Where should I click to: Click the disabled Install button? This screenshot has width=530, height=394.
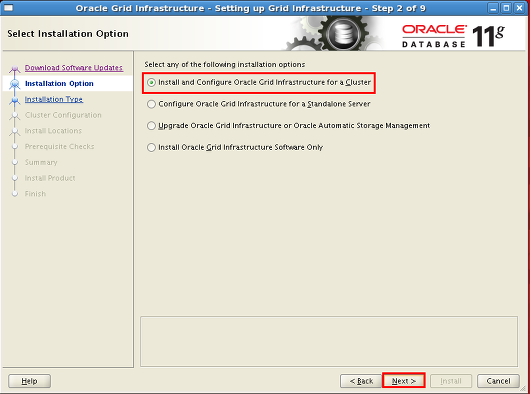click(x=451, y=381)
